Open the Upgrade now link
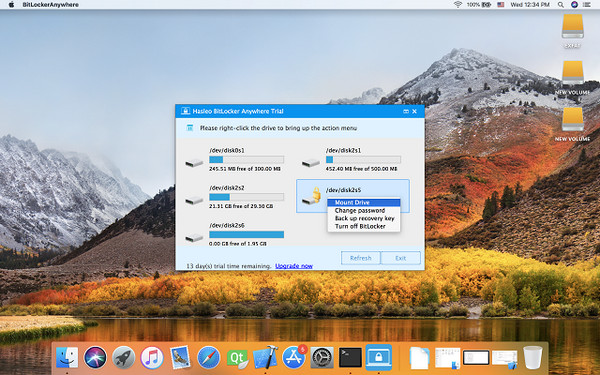600x375 pixels. 294,266
